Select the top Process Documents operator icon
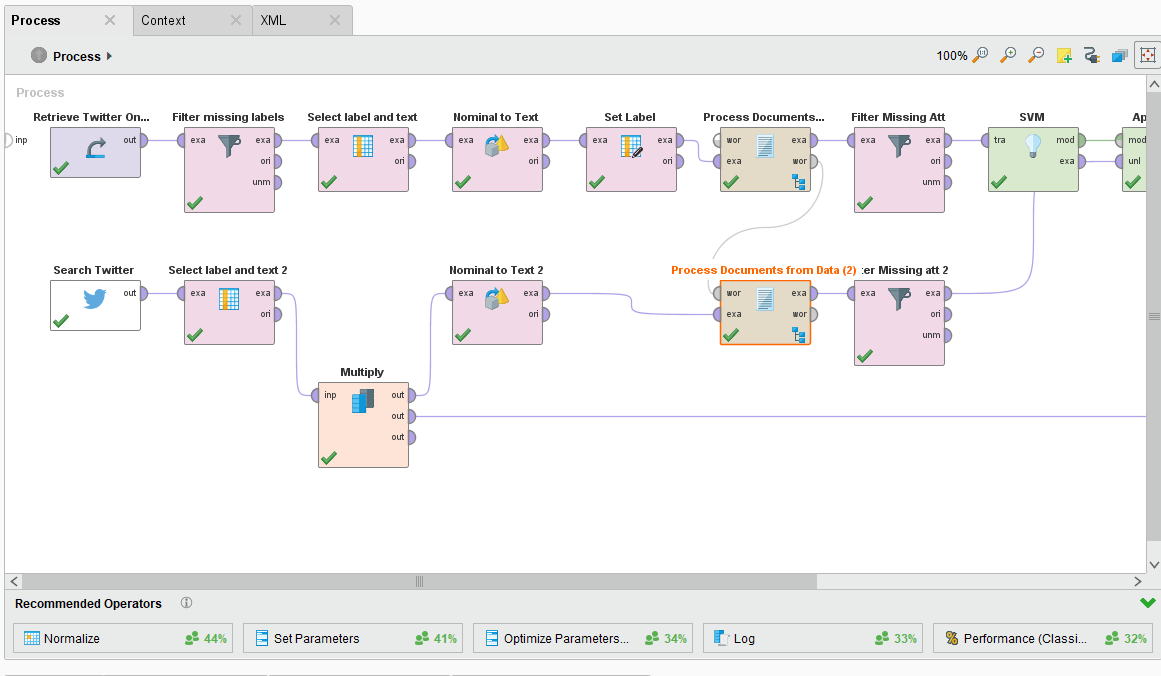Image resolution: width=1161 pixels, height=676 pixels. pos(765,146)
